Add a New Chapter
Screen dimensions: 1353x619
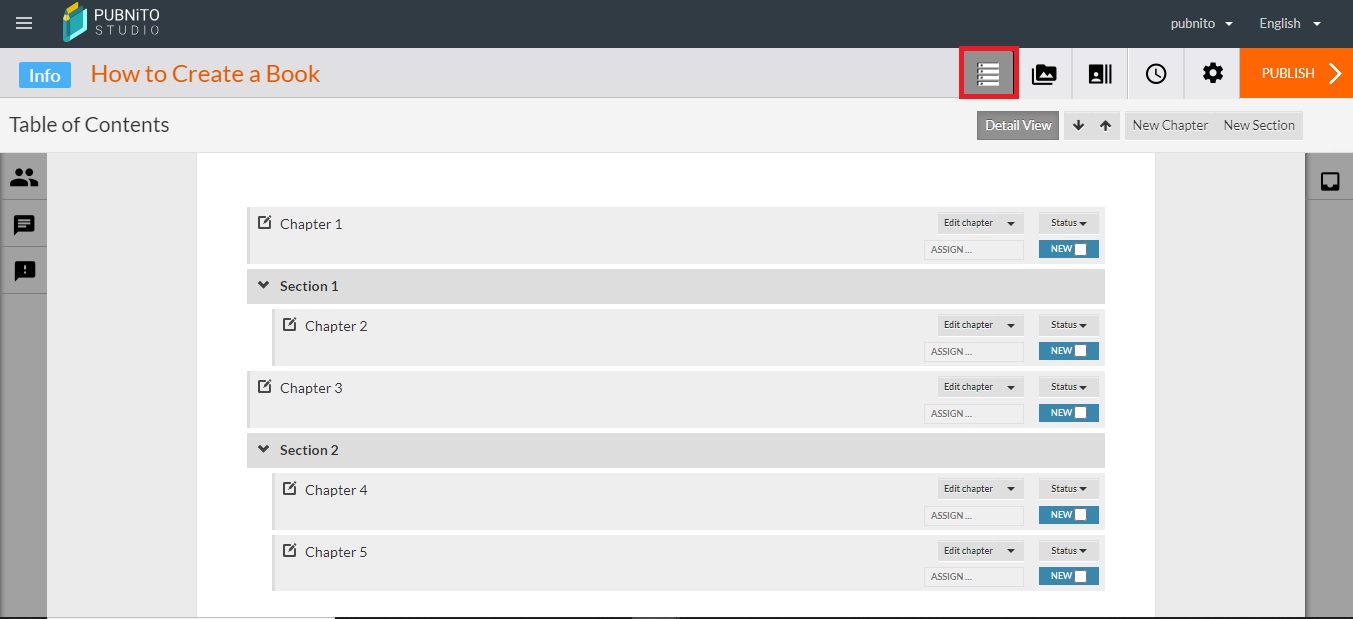point(1170,125)
